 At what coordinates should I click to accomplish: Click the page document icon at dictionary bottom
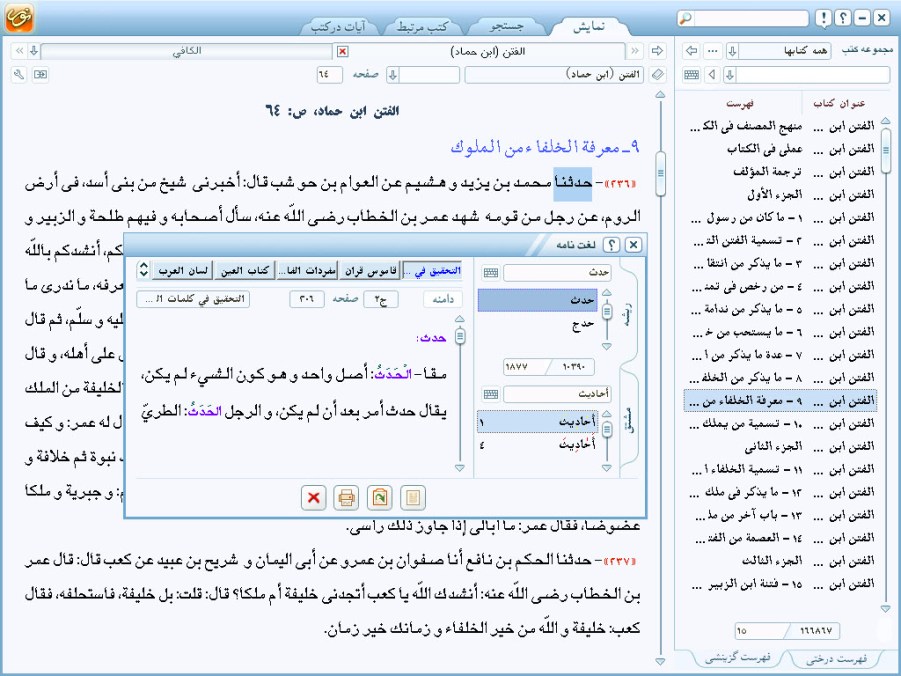413,498
